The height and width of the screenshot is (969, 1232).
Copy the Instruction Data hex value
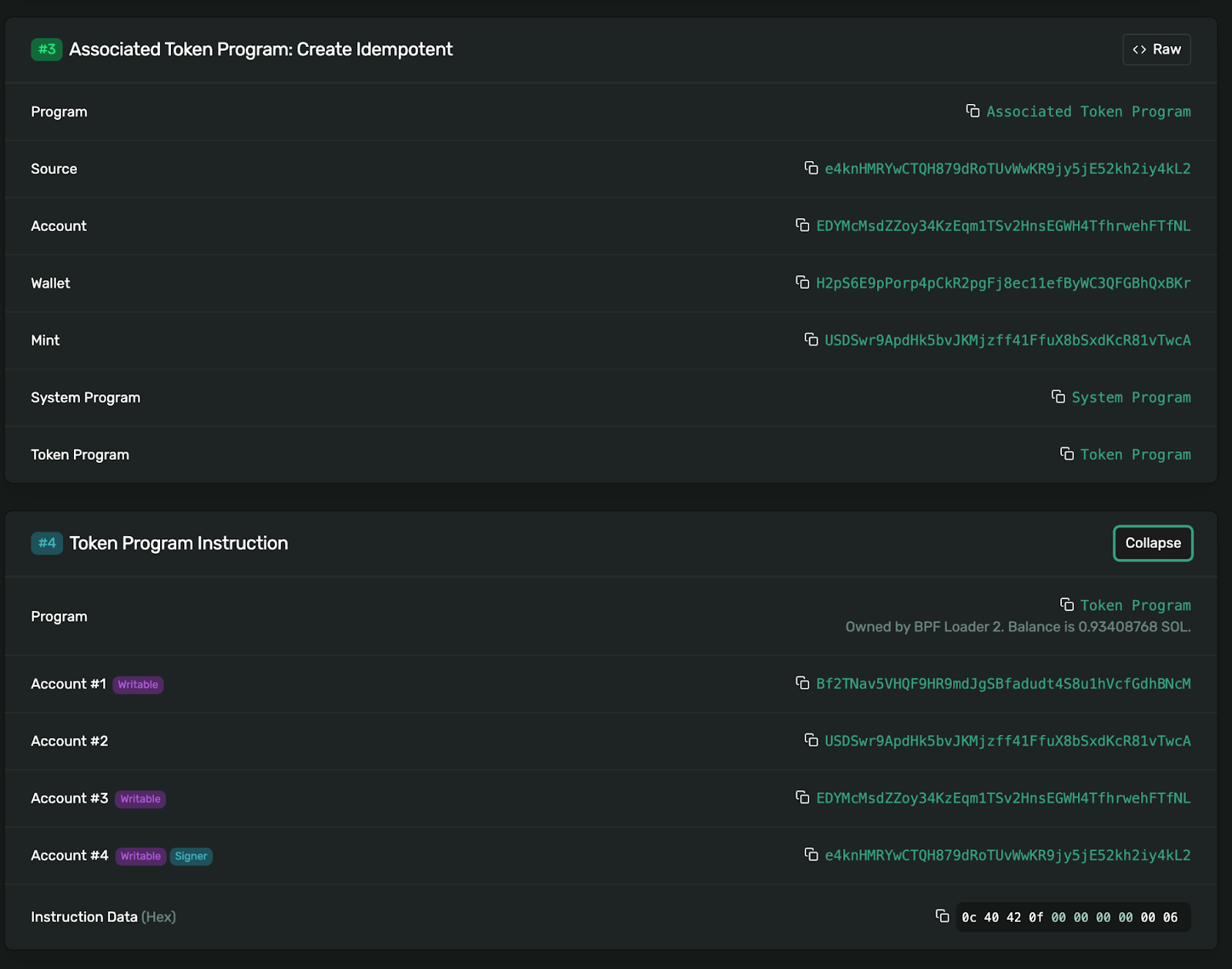pyautogui.click(x=942, y=916)
